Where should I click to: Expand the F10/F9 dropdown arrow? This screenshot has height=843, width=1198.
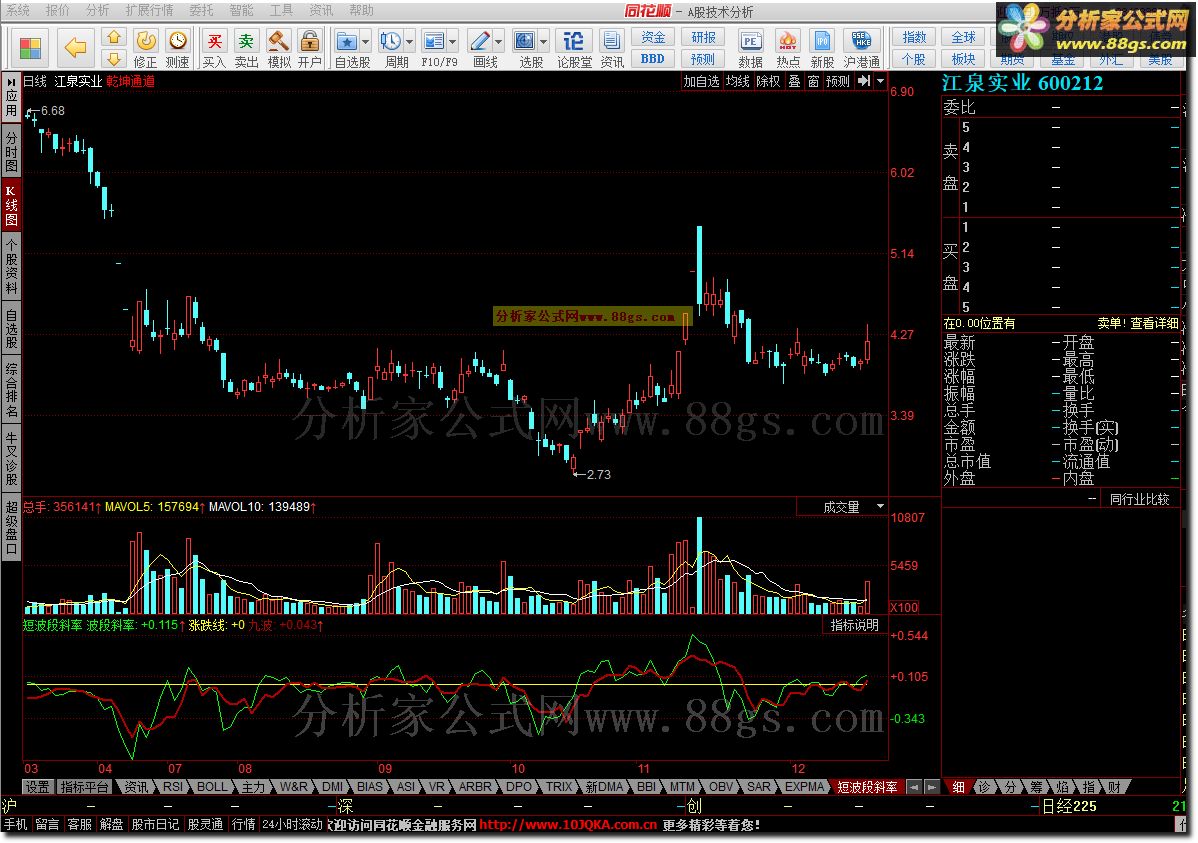pyautogui.click(x=453, y=41)
